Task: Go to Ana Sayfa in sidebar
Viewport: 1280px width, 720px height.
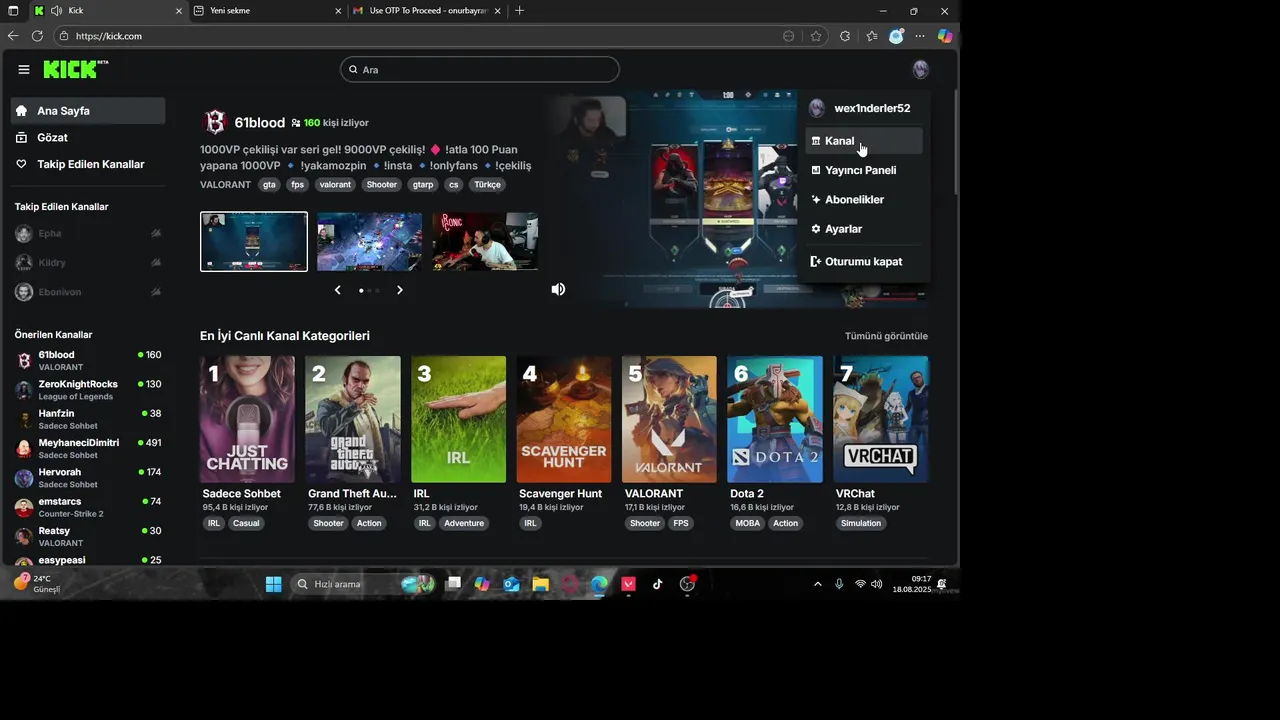Action: (88, 111)
